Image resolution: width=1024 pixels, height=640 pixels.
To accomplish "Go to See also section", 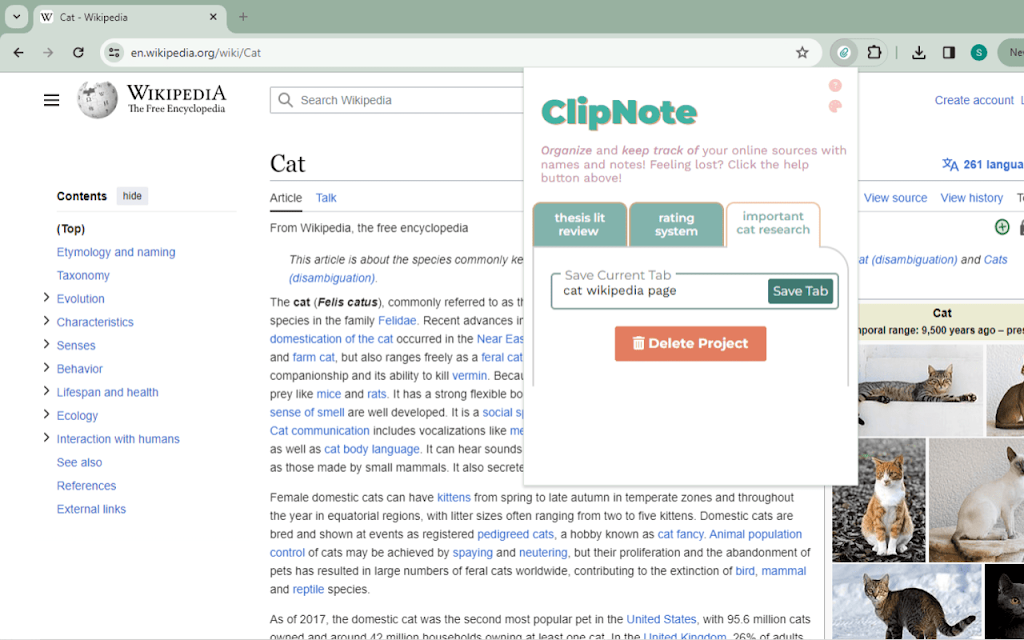I will 79,462.
